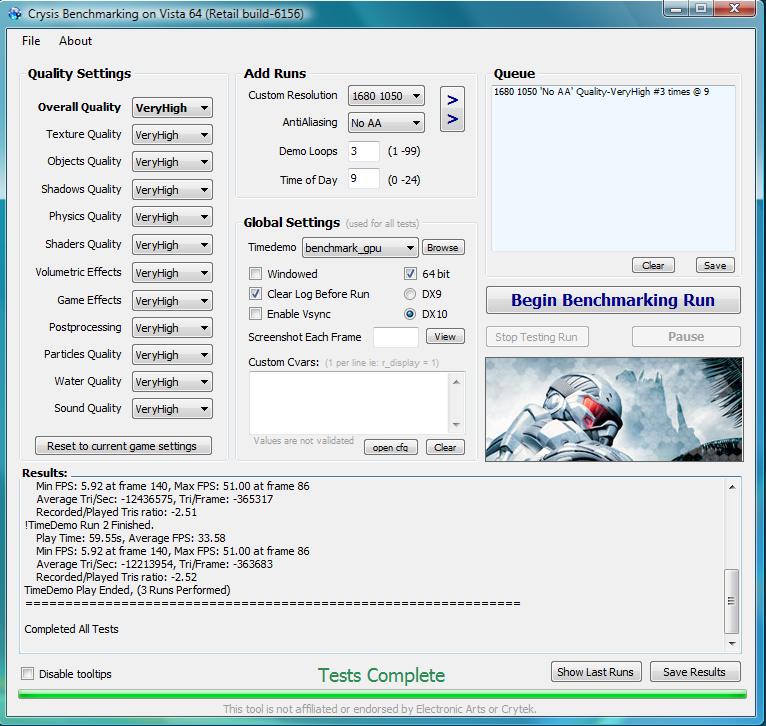Open the File menu

[31, 41]
